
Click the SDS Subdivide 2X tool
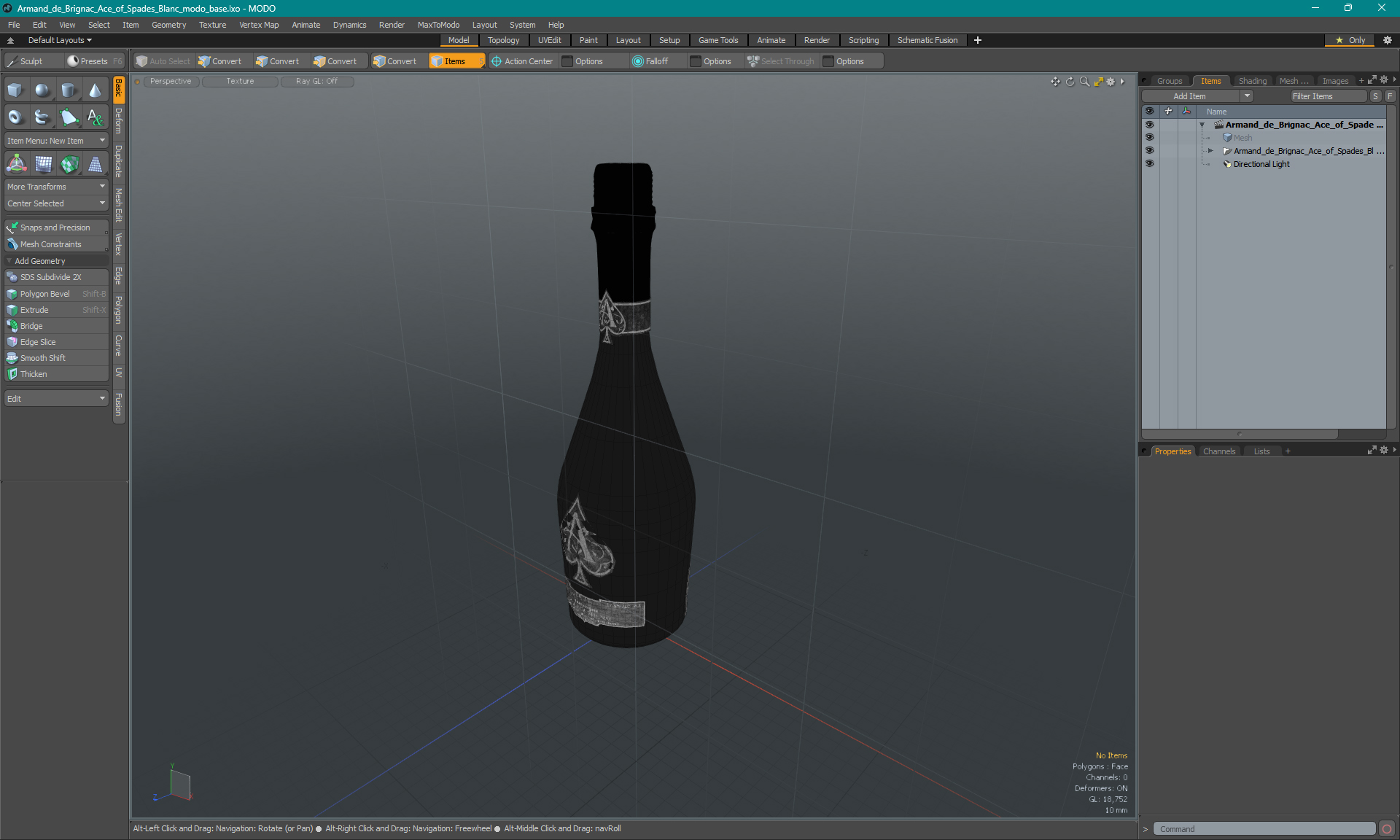click(56, 277)
